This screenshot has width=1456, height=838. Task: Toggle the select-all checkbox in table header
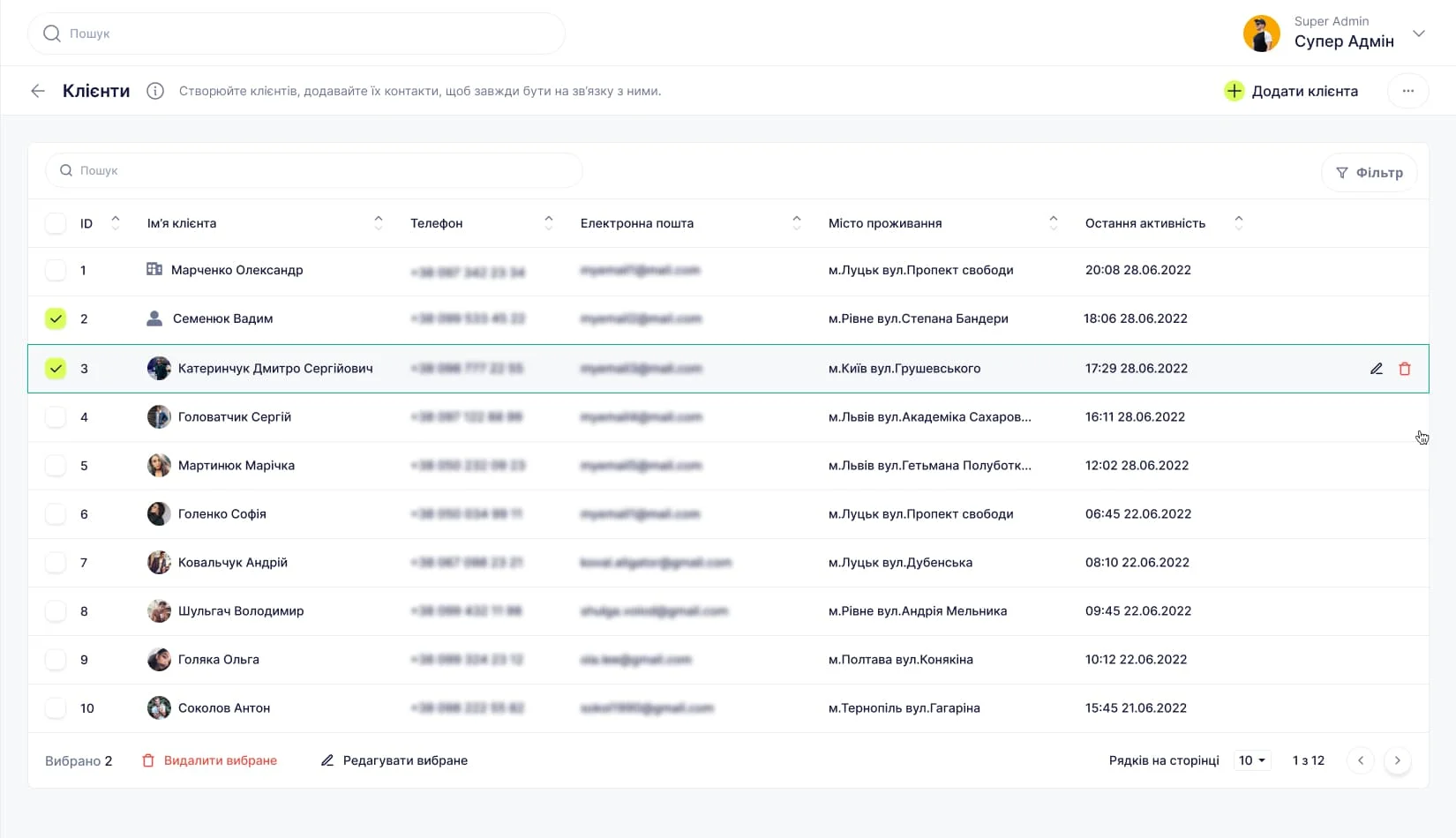pyautogui.click(x=56, y=223)
